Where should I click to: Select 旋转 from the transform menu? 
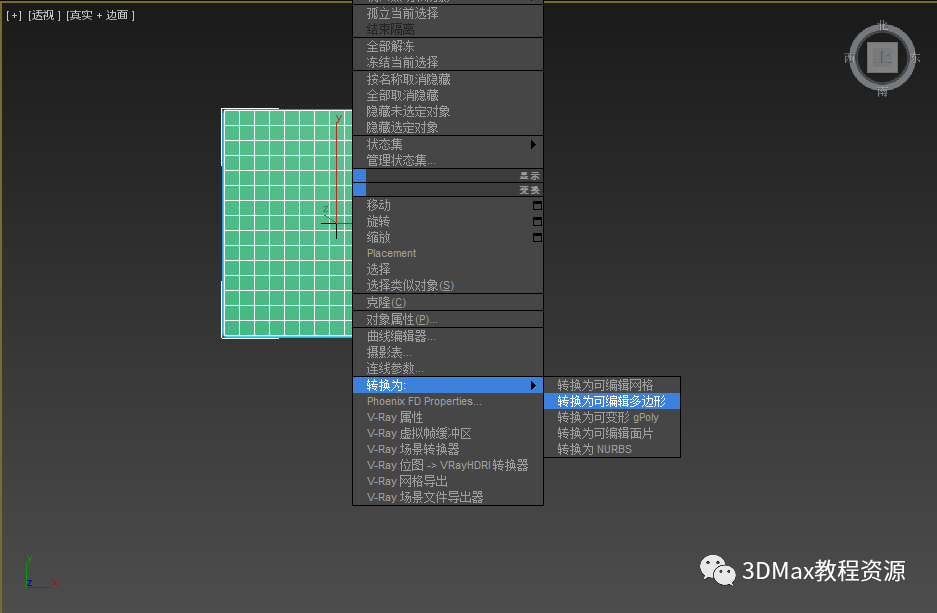point(448,222)
